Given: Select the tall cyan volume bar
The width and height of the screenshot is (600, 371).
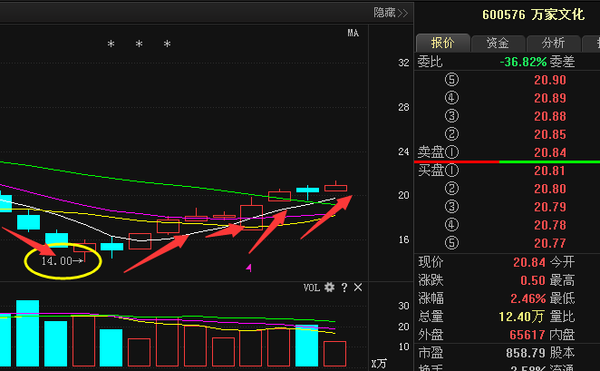Looking at the screenshot, I should (x=28, y=333).
